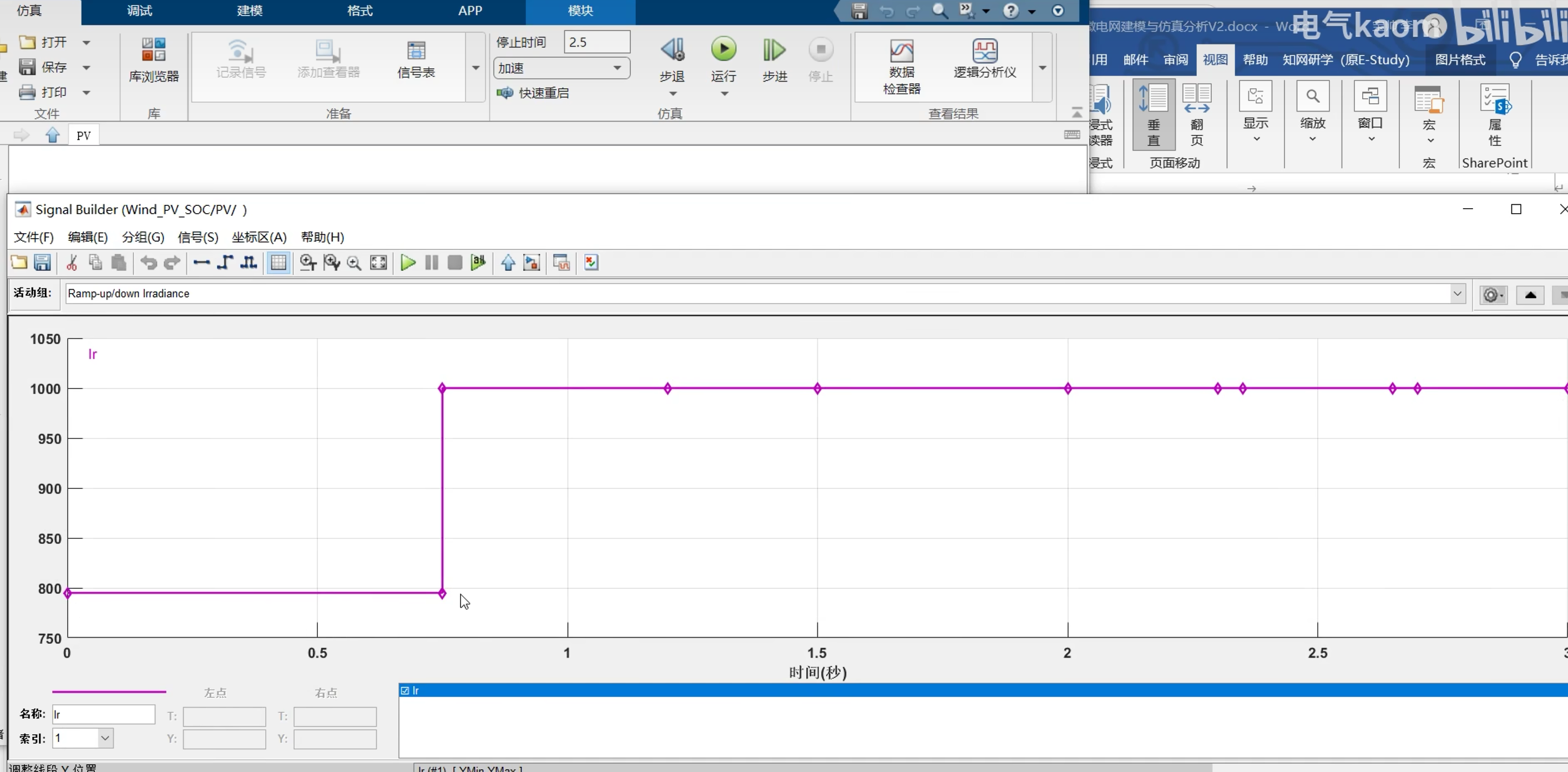This screenshot has width=1568, height=772.
Task: Toggle the Ir signal checkbox in list
Action: click(405, 690)
